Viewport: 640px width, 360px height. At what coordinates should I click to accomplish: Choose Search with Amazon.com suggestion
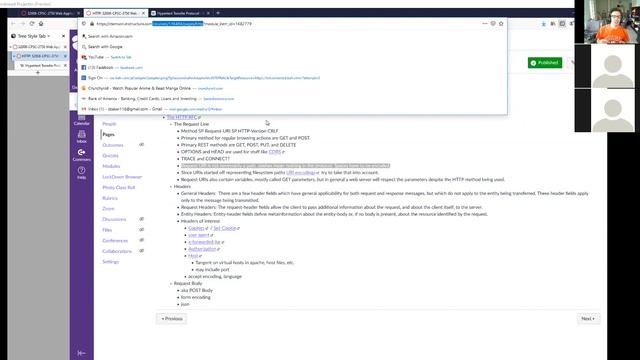click(x=292, y=36)
